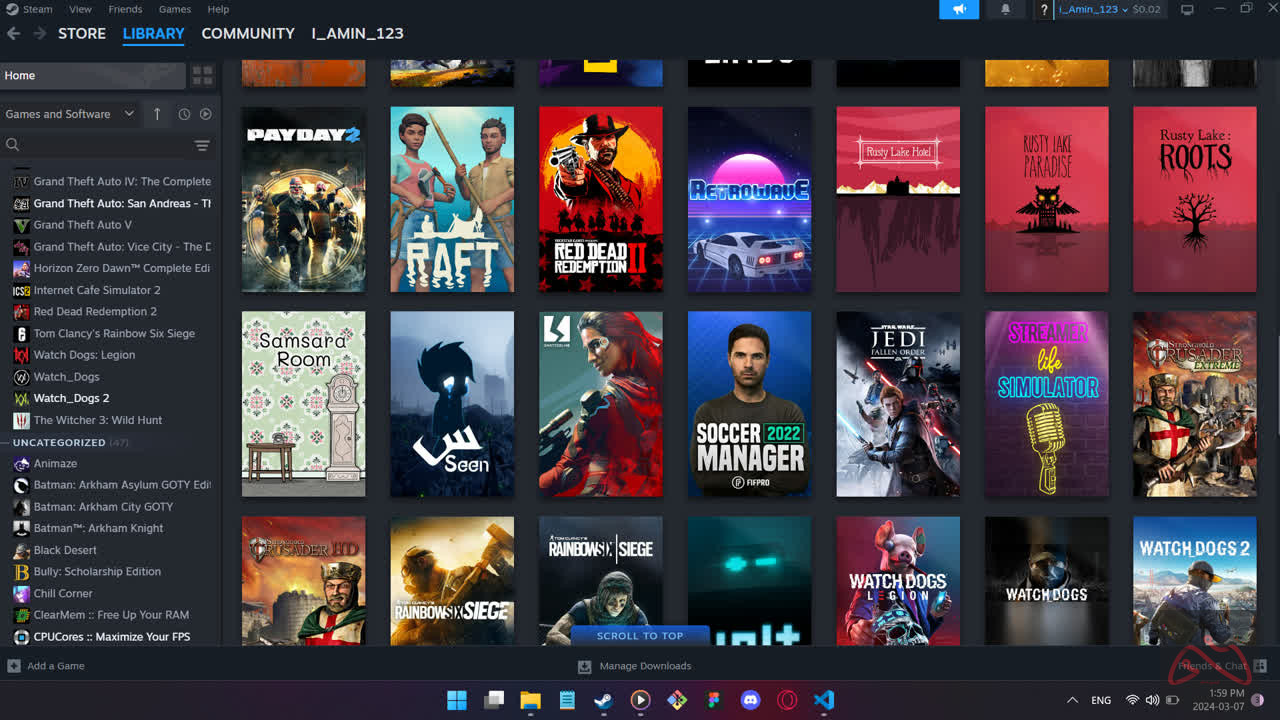
Task: Click the announcements megaphone icon
Action: [958, 10]
